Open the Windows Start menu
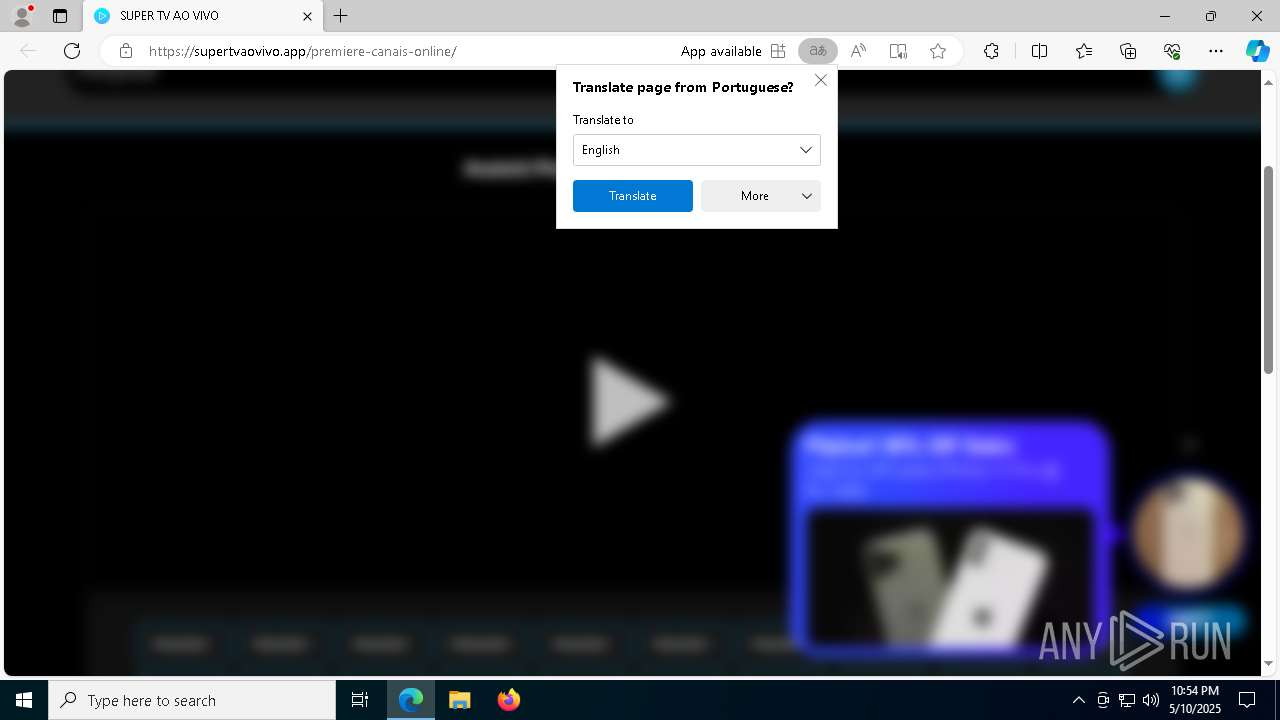 (x=24, y=700)
